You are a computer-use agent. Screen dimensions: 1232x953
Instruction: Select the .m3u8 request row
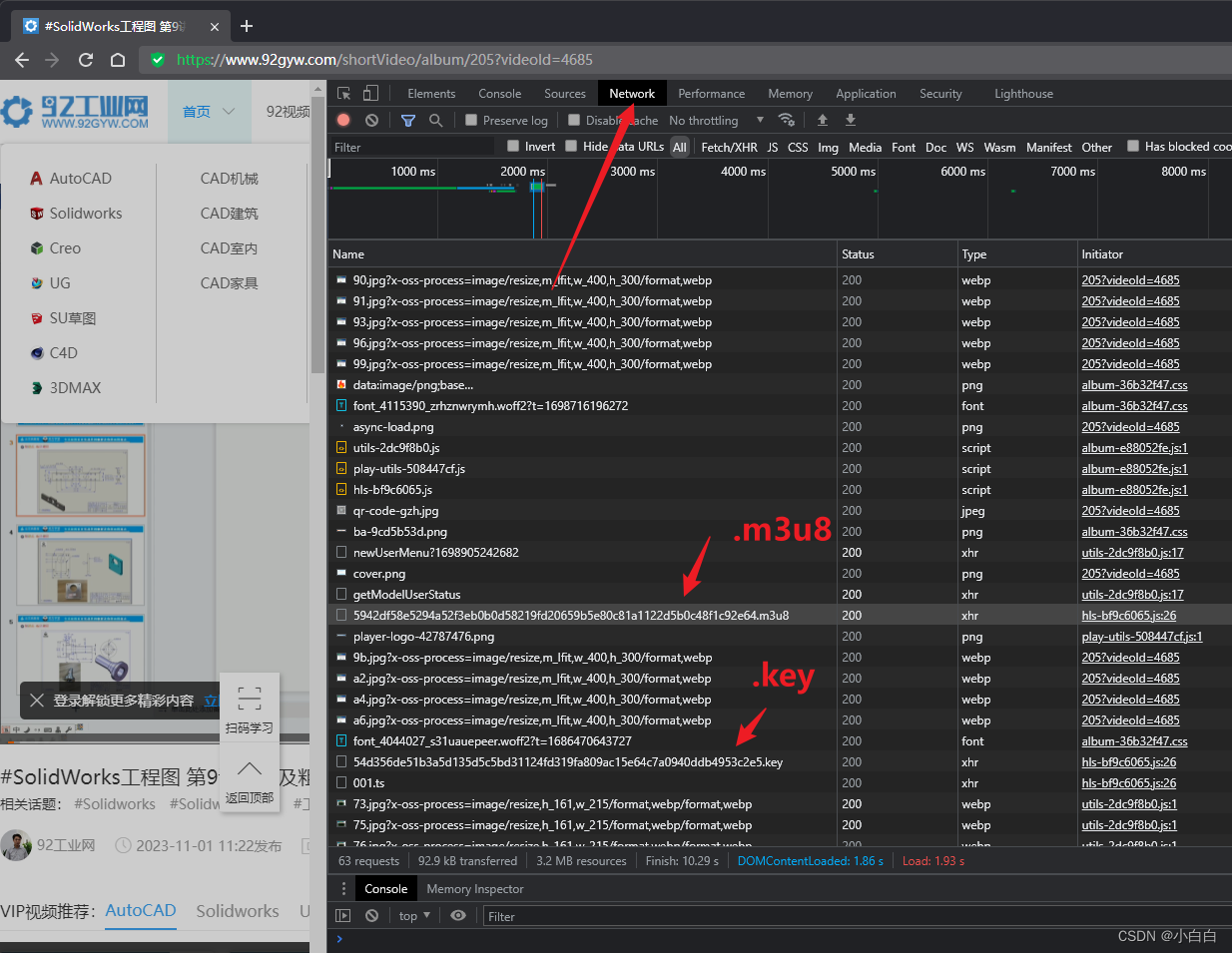(x=780, y=616)
